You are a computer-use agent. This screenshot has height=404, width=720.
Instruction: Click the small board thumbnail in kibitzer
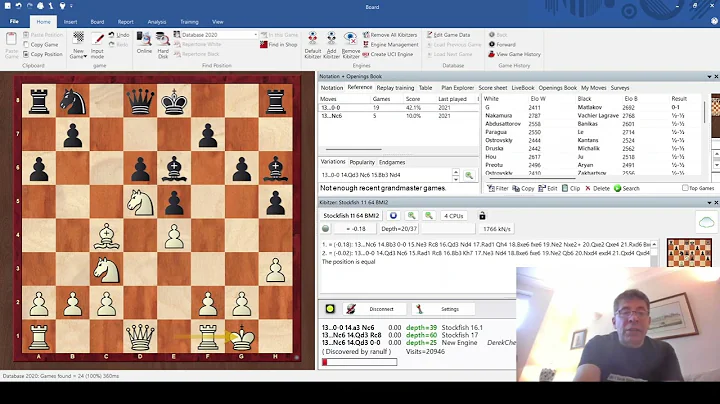click(x=689, y=252)
